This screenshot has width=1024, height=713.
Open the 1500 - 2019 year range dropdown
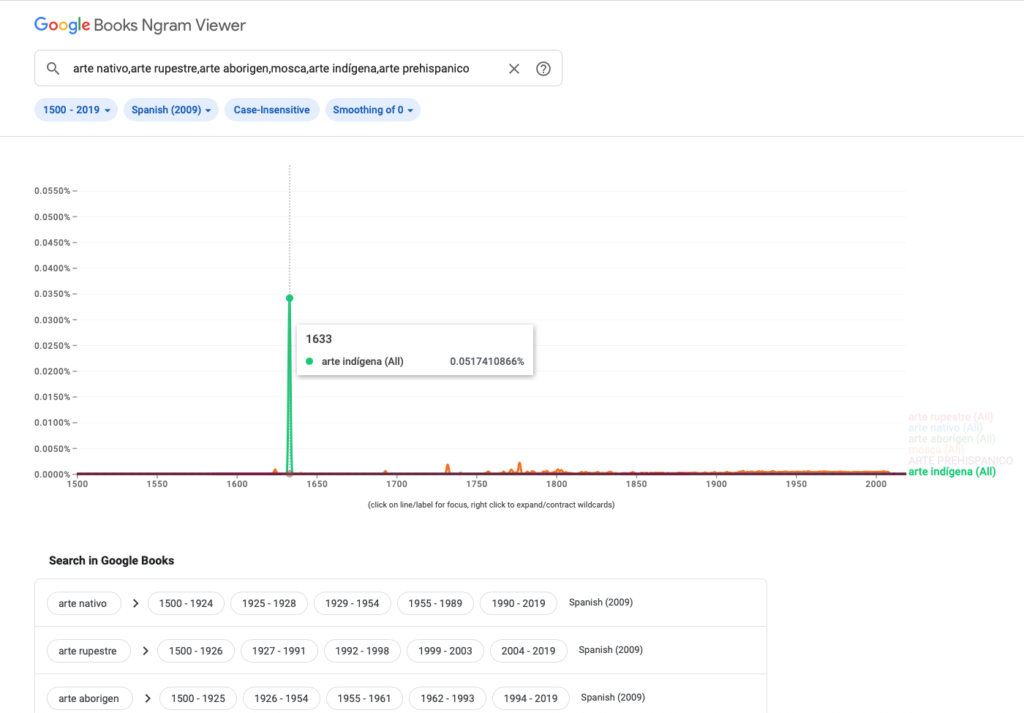(77, 110)
